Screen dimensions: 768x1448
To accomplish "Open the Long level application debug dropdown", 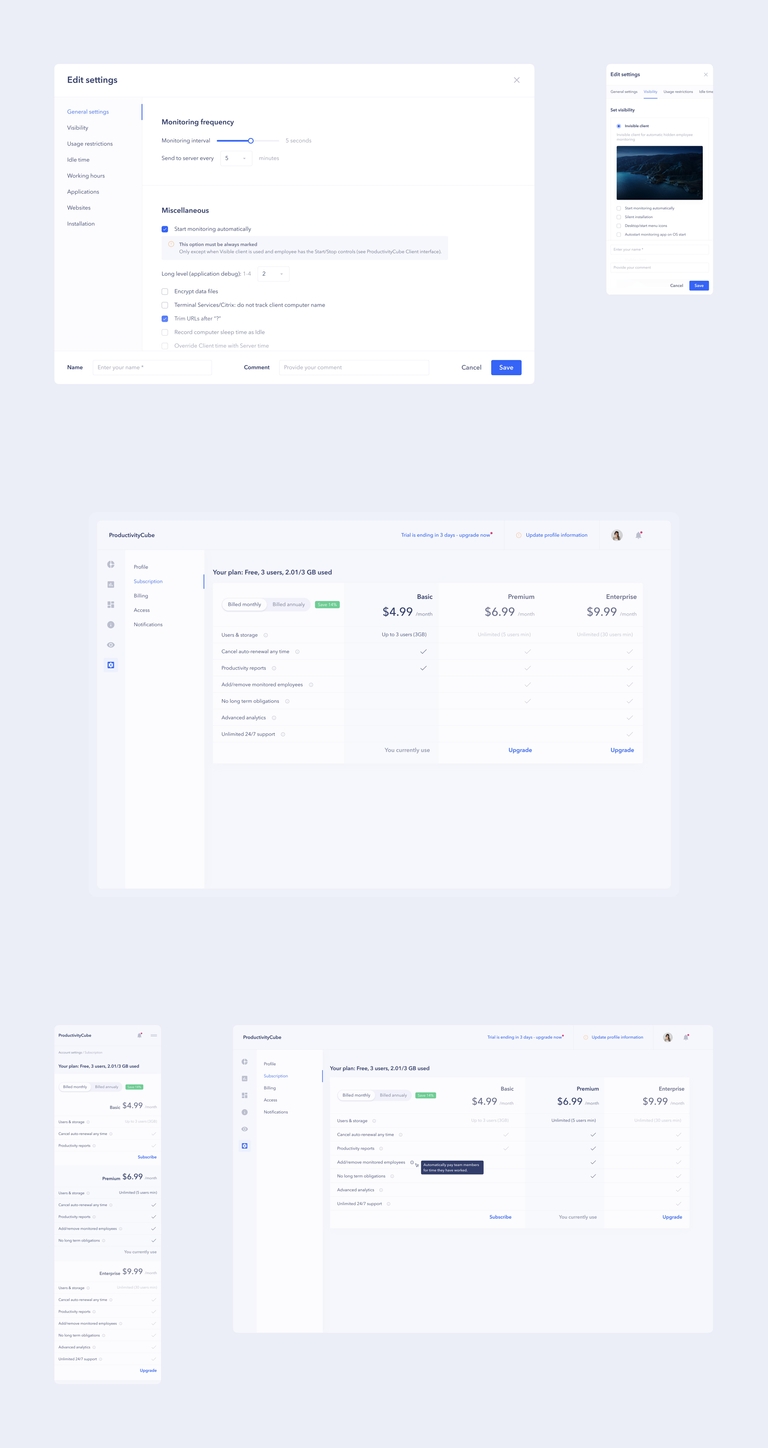I will pos(273,273).
